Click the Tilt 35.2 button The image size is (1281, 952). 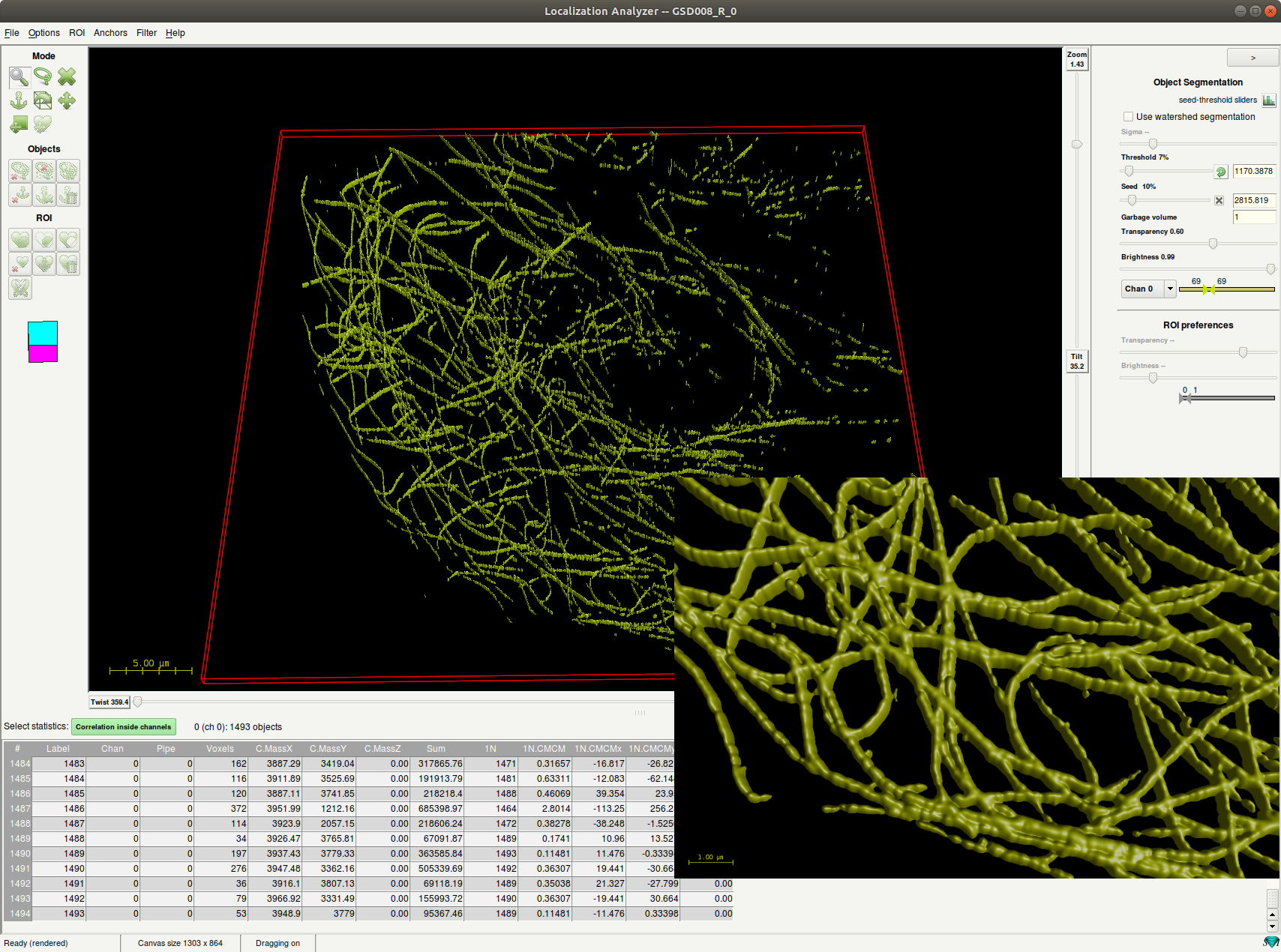click(1076, 361)
